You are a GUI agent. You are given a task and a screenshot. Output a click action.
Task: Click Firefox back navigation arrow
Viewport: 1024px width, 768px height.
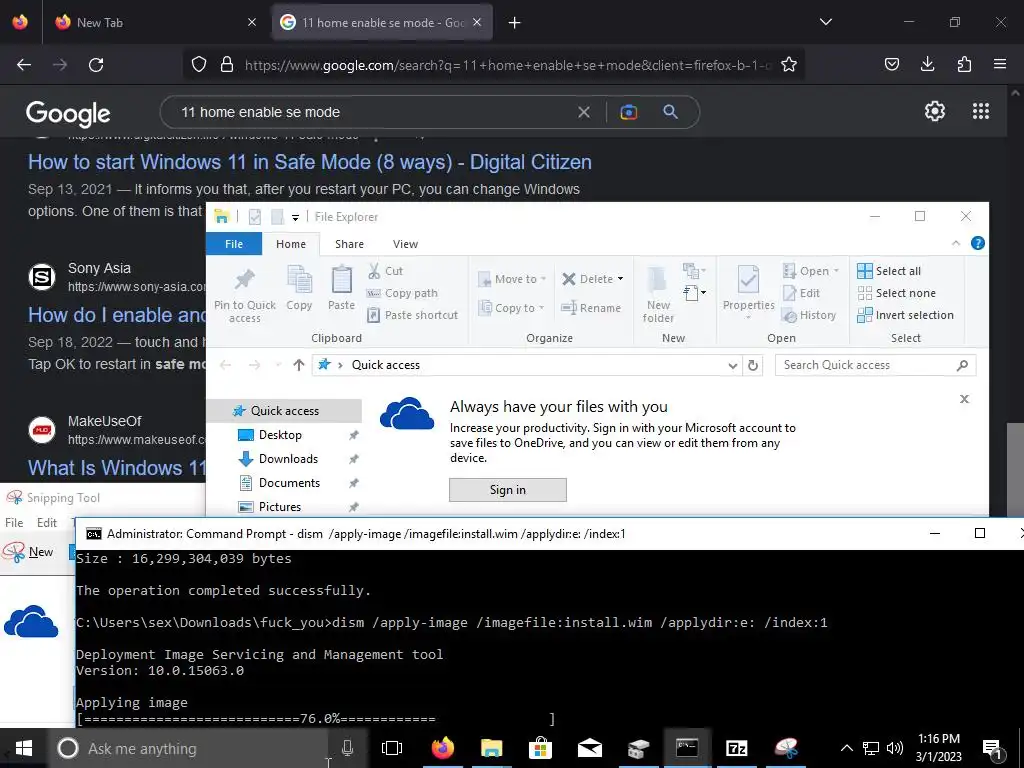pos(24,65)
